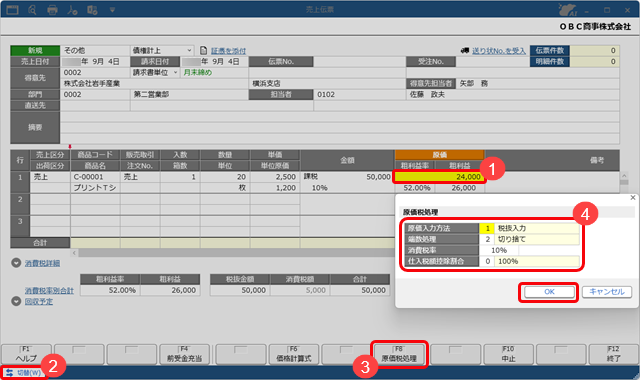Click the 得意先 code field 0002
640x380 pixels.
pyautogui.click(x=95, y=73)
